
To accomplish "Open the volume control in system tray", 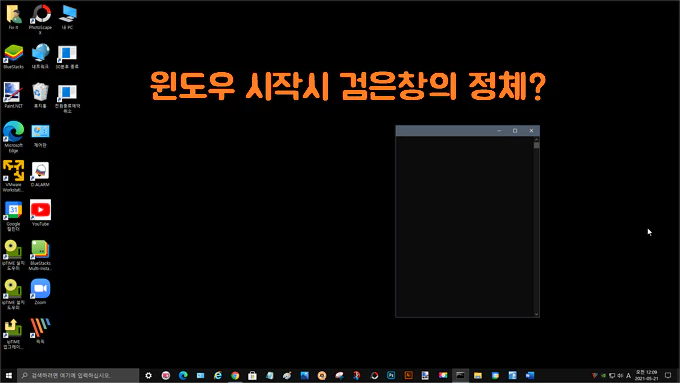I will [620, 376].
